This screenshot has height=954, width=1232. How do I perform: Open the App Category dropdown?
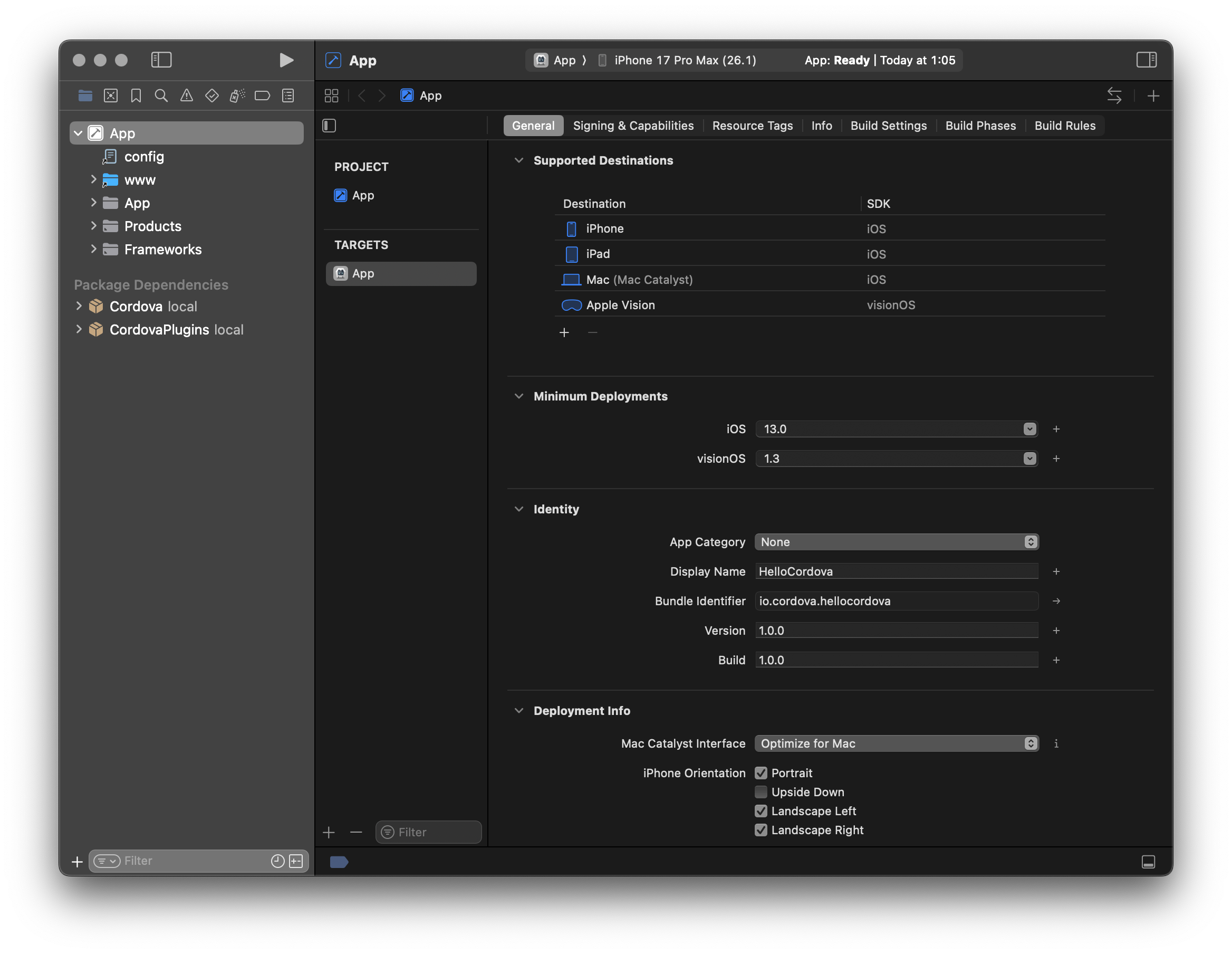897,542
